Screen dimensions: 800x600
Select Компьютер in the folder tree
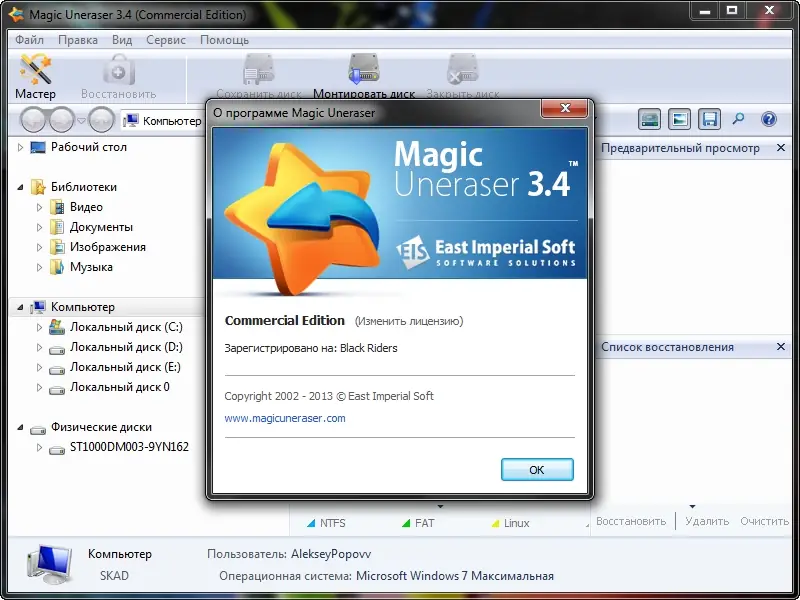point(83,307)
